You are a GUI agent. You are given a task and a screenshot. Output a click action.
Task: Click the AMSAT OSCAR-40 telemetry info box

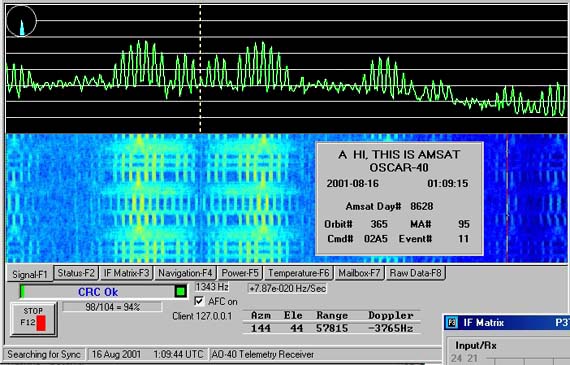pyautogui.click(x=400, y=199)
